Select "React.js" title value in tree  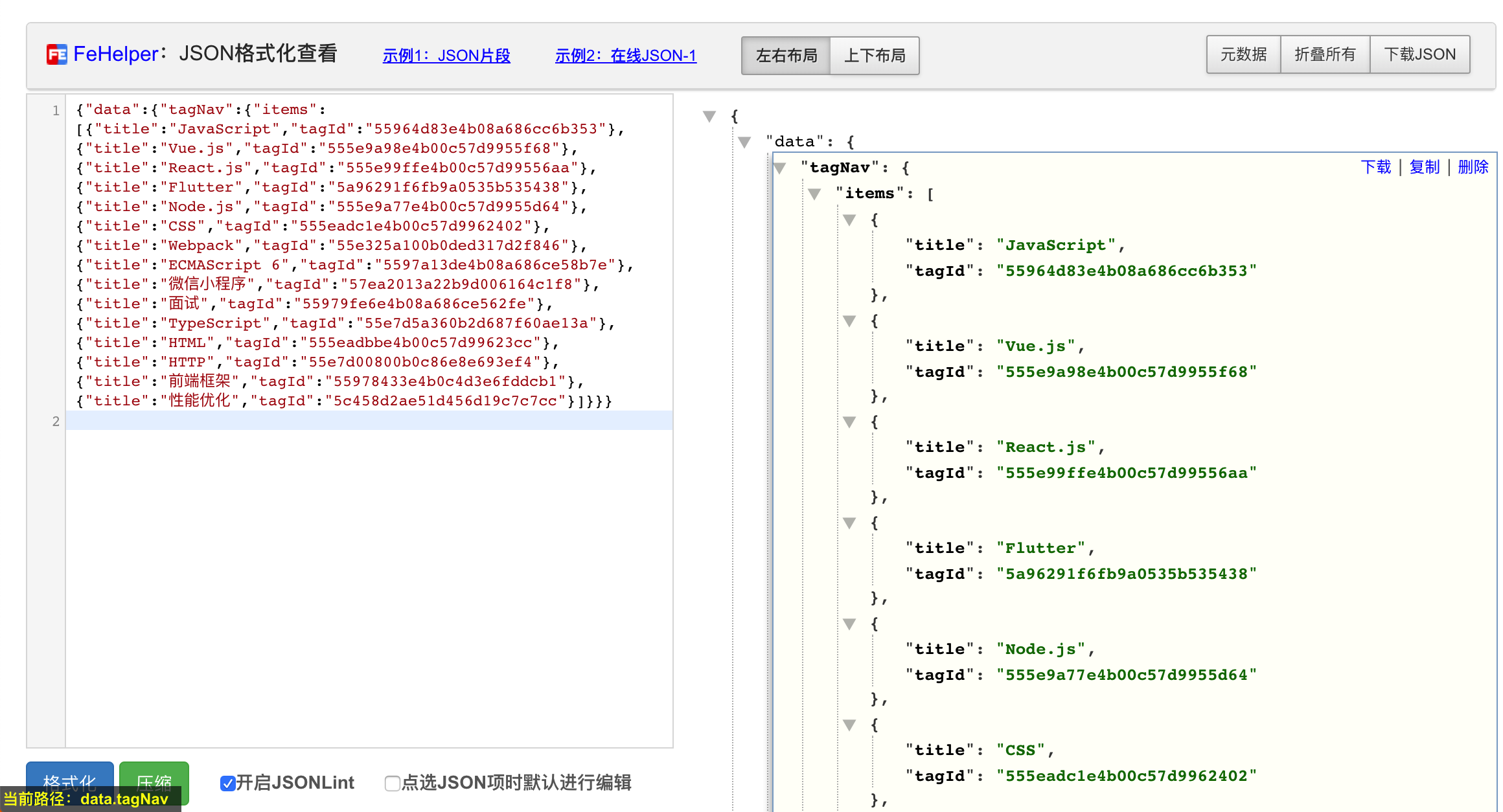coord(1046,447)
